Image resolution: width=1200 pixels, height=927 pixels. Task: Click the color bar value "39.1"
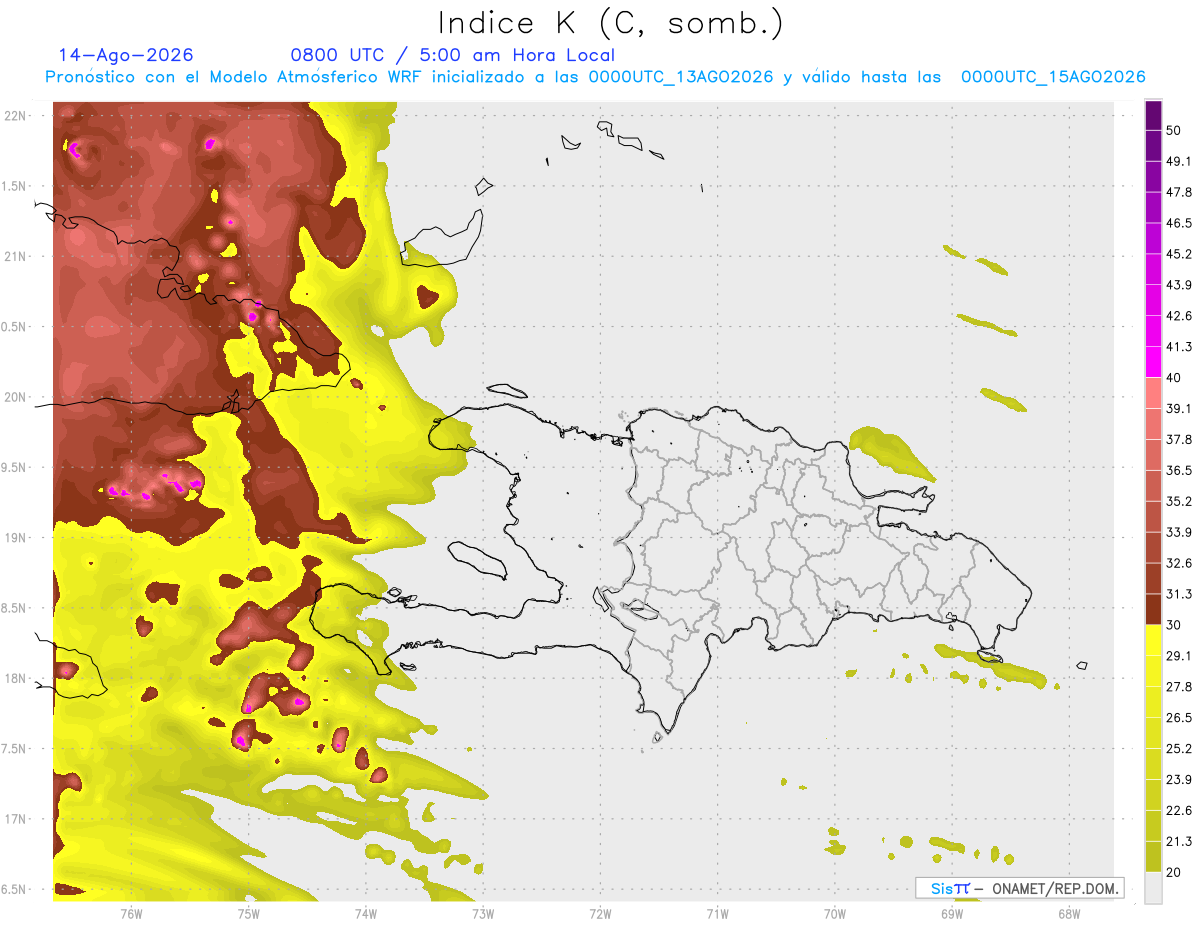(x=1179, y=409)
